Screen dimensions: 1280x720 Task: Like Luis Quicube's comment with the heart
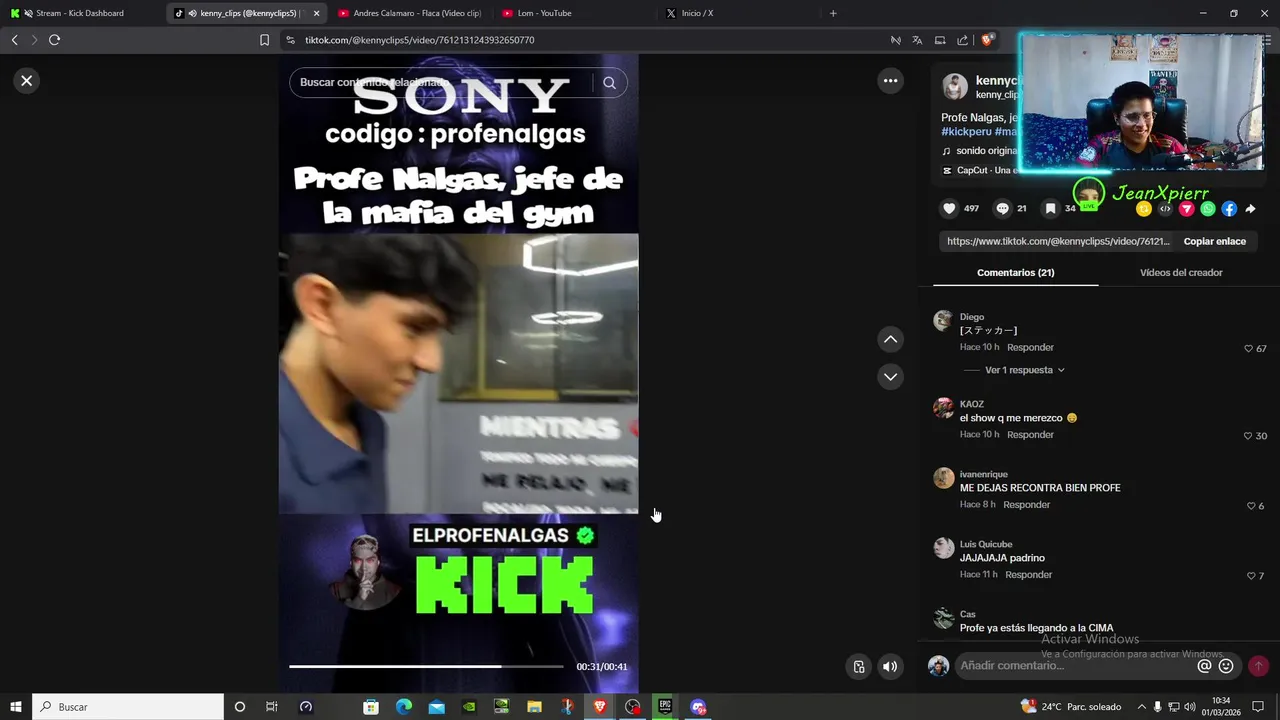pyautogui.click(x=1251, y=576)
